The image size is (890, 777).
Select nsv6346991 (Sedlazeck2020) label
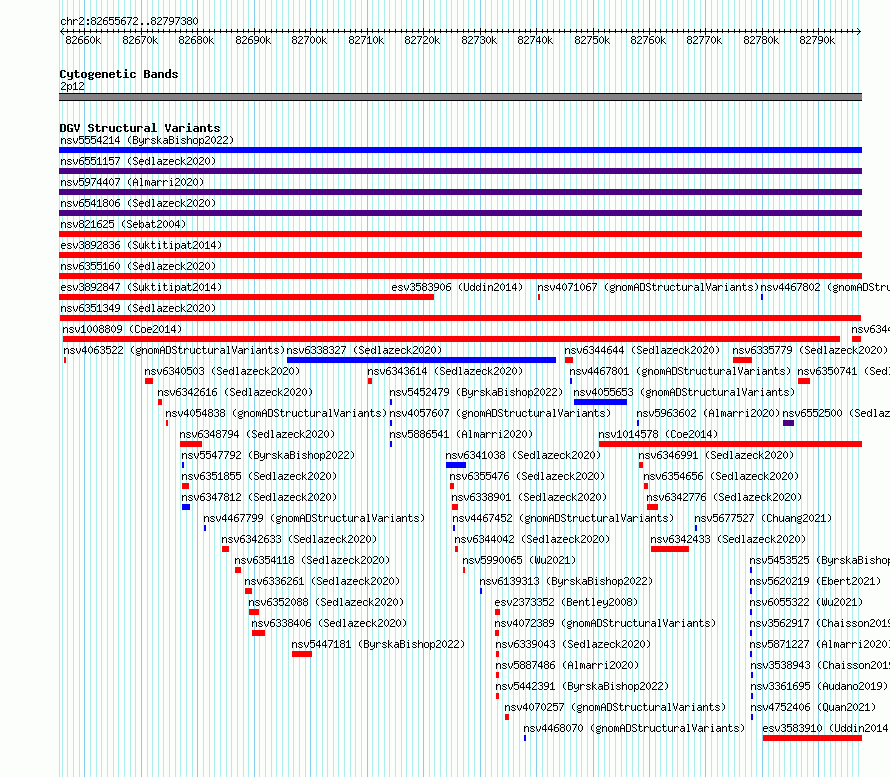[x=716, y=455]
